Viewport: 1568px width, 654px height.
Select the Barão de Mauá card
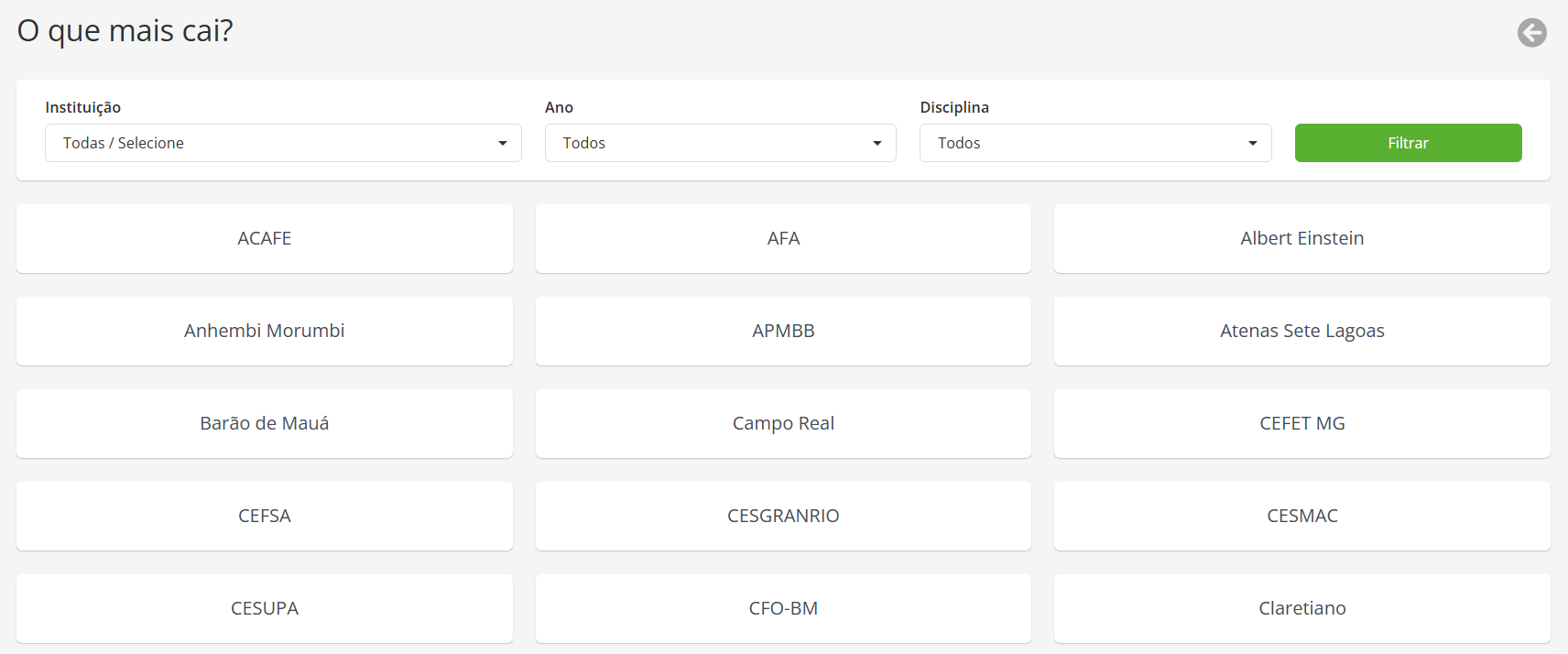click(265, 423)
